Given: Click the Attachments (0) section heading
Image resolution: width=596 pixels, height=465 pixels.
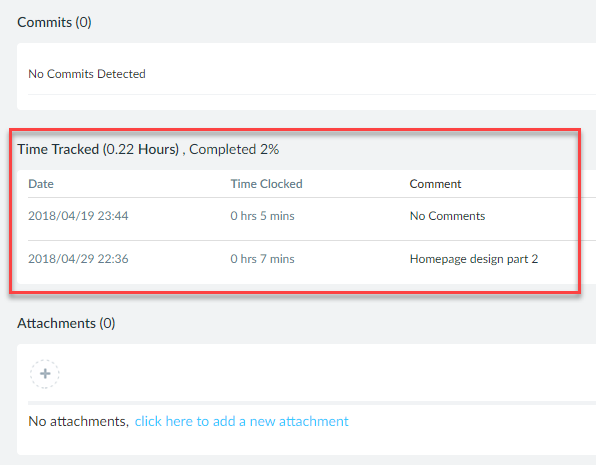Looking at the screenshot, I should pos(66,323).
